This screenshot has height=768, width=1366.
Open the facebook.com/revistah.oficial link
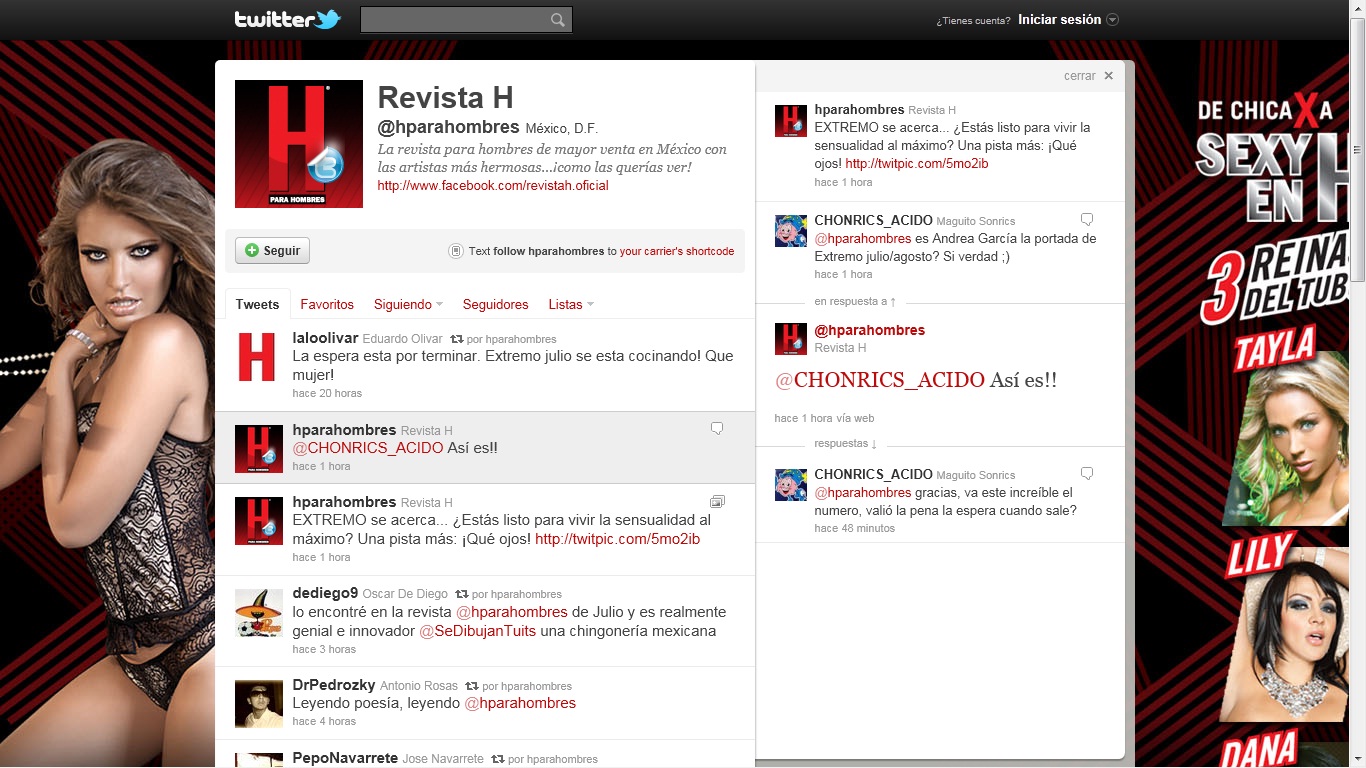(x=493, y=185)
